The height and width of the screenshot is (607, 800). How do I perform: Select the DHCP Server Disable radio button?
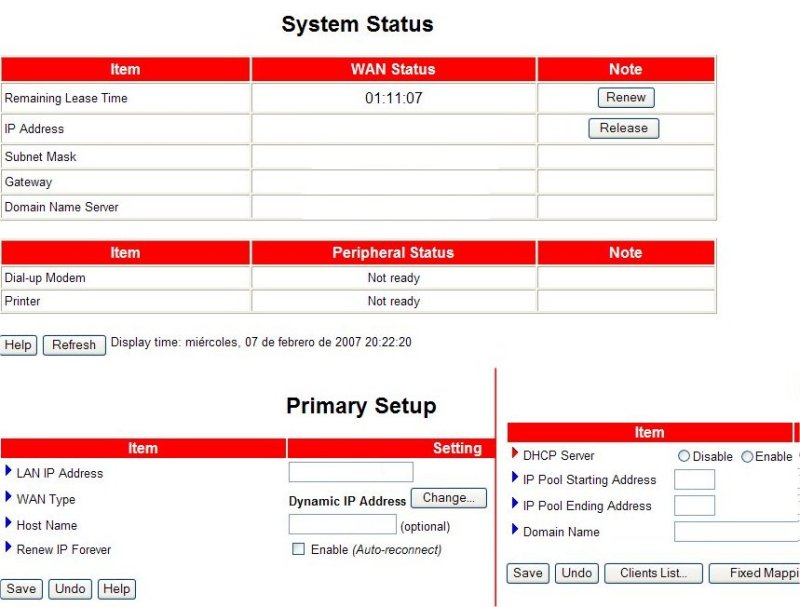coord(684,456)
